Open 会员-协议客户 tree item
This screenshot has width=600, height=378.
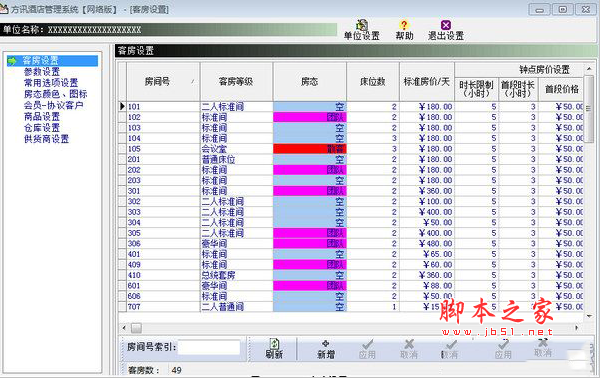[x=53, y=105]
